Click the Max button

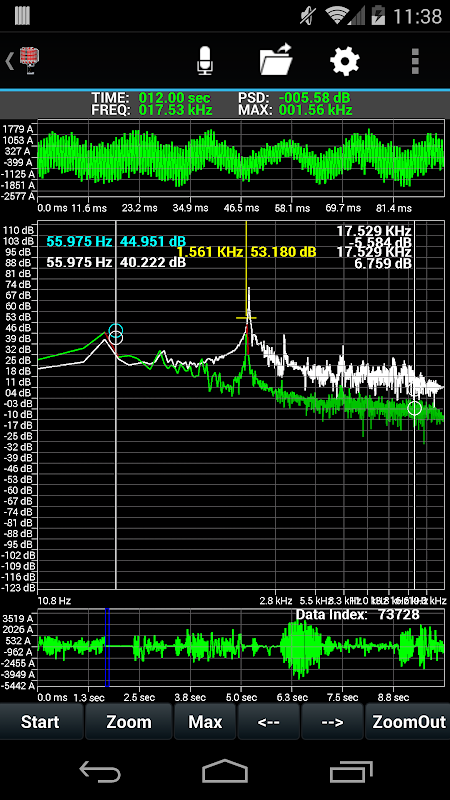(x=205, y=722)
